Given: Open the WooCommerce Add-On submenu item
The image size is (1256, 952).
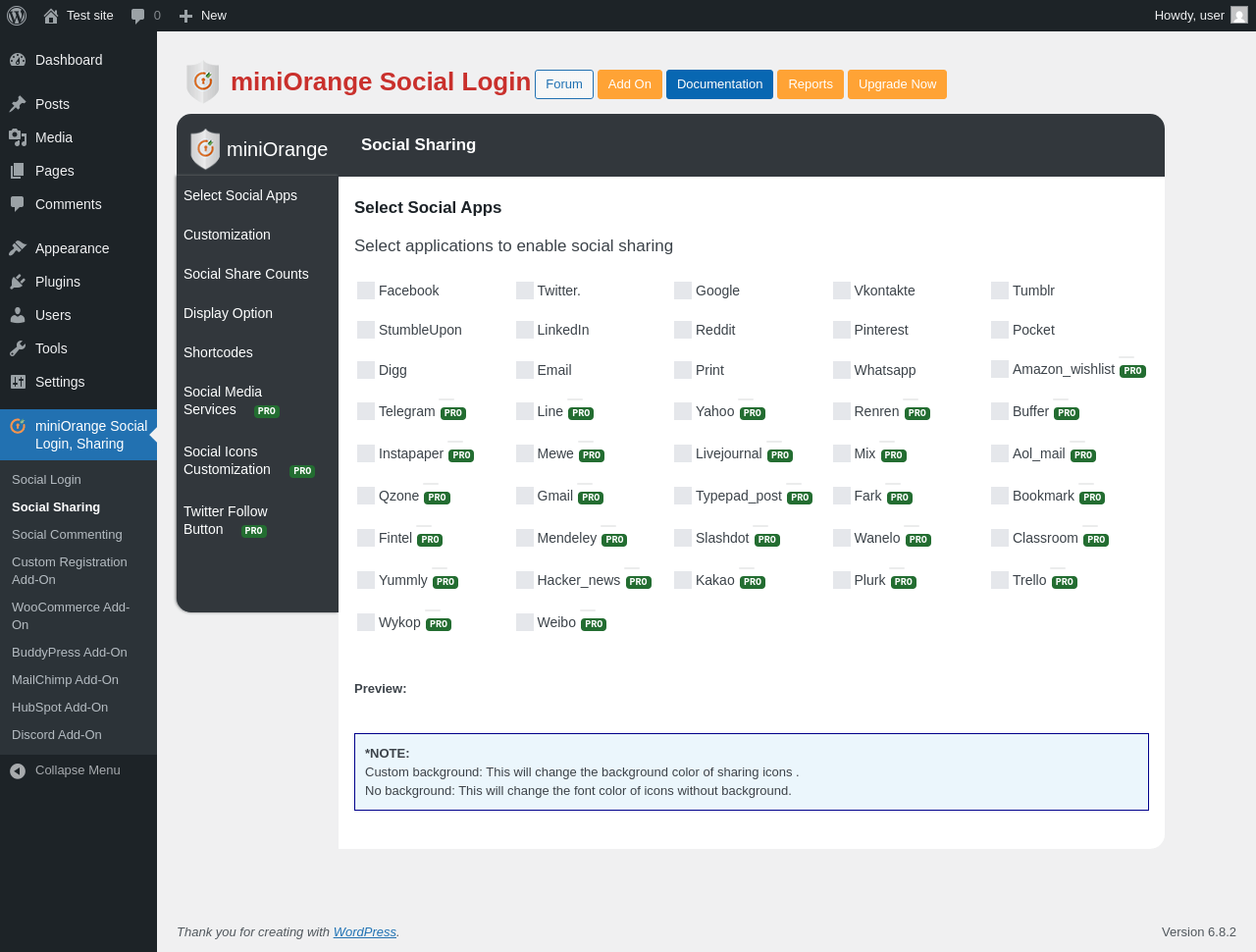Looking at the screenshot, I should click(x=78, y=616).
